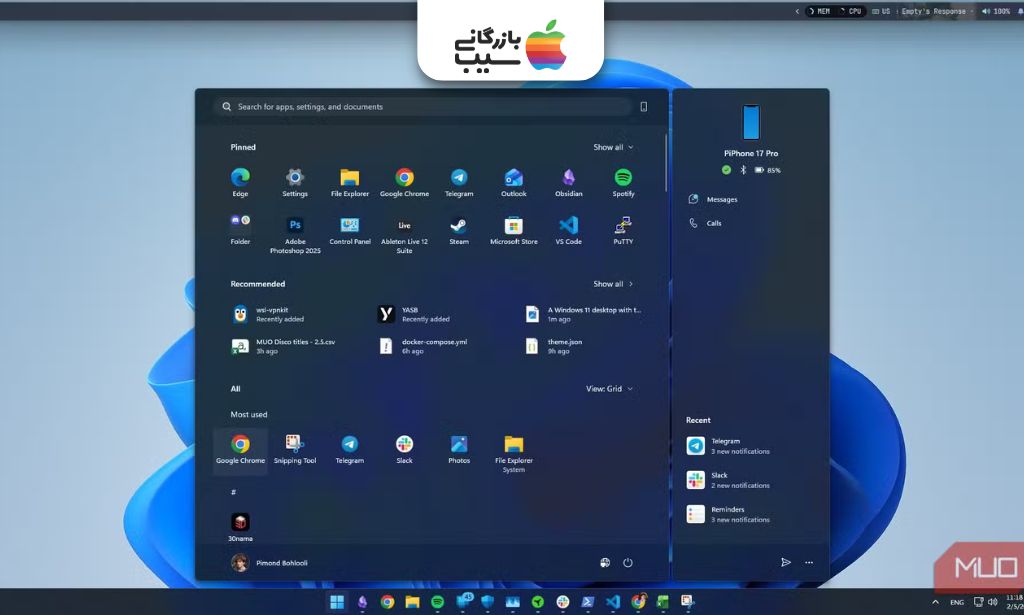1024x615 pixels.
Task: Open Show all for Recommended items
Action: tap(613, 284)
